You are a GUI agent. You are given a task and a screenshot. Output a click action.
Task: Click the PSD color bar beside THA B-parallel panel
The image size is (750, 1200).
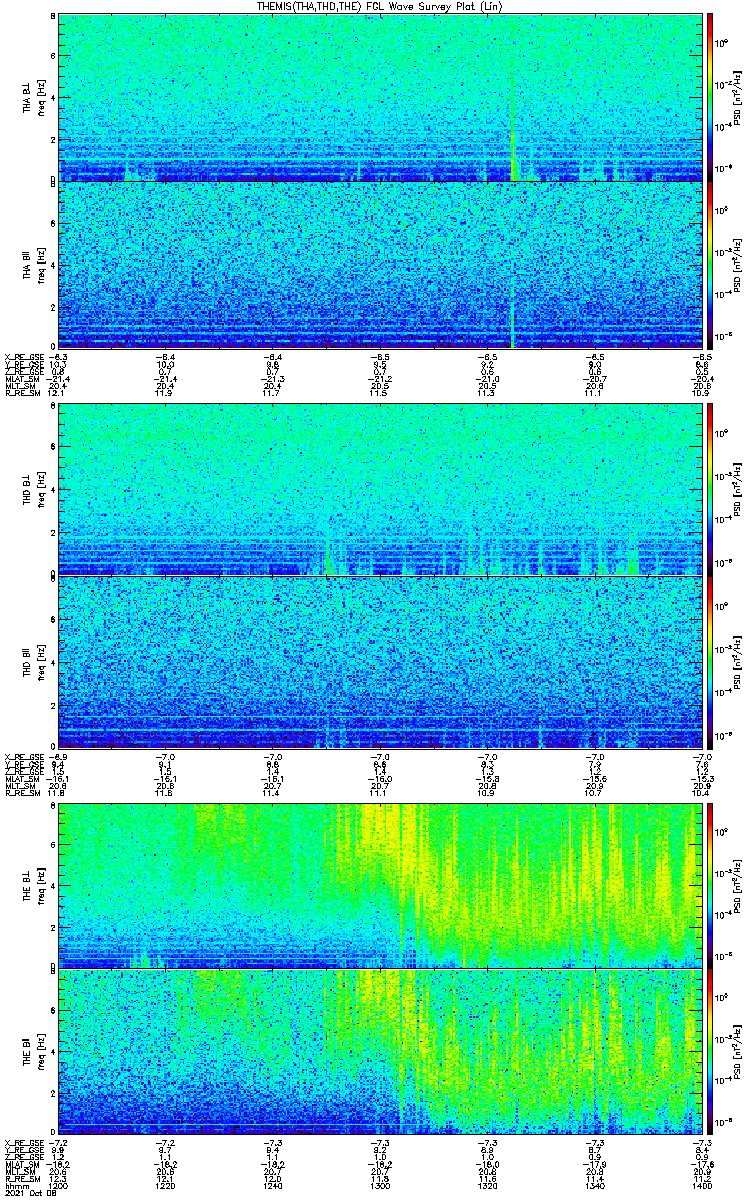point(711,264)
